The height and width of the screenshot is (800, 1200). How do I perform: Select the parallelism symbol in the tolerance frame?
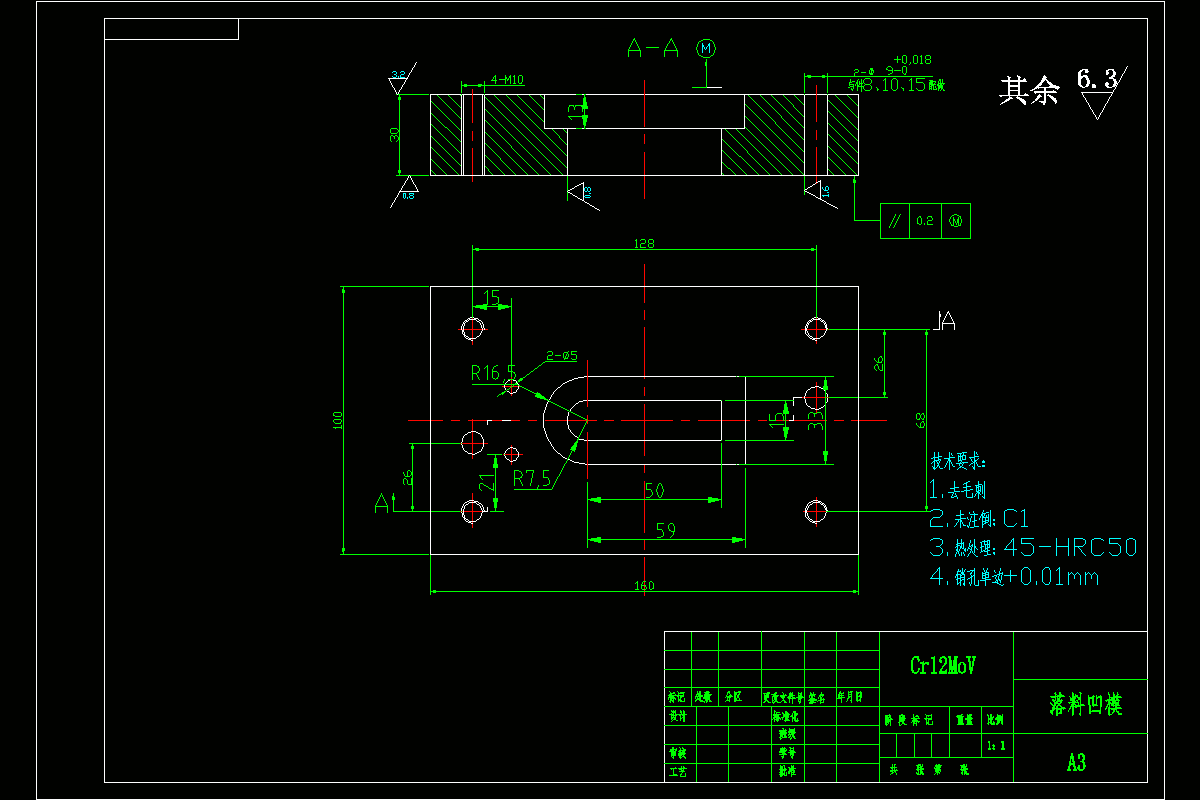(x=894, y=220)
